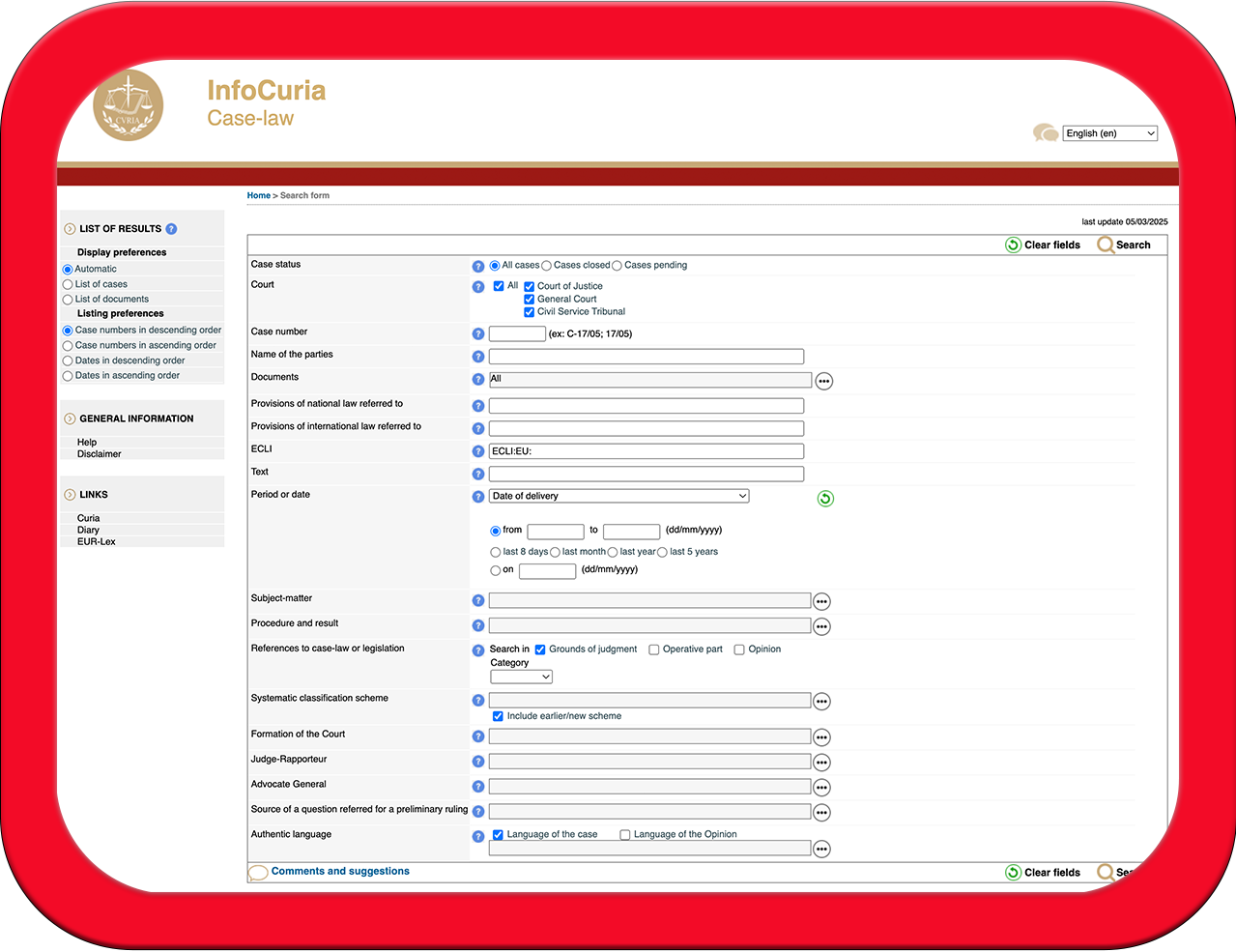1236x952 pixels.
Task: Select last 5 years radio
Action: [x=662, y=553]
